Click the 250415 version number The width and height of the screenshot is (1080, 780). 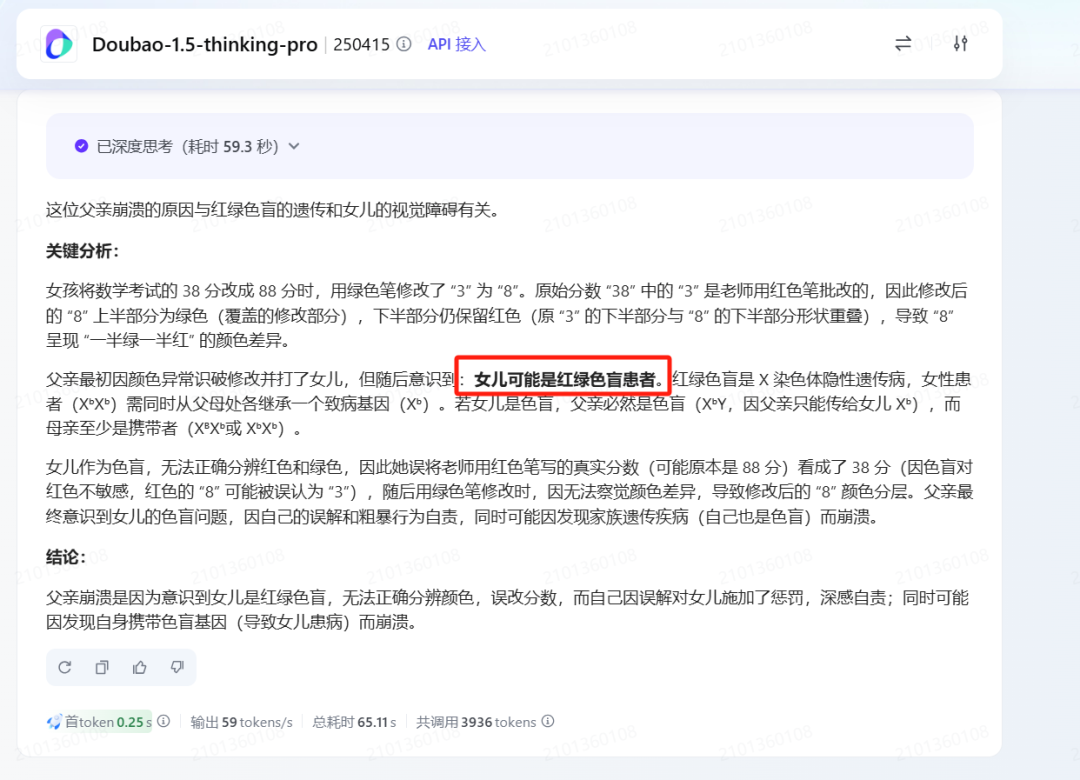click(x=362, y=44)
